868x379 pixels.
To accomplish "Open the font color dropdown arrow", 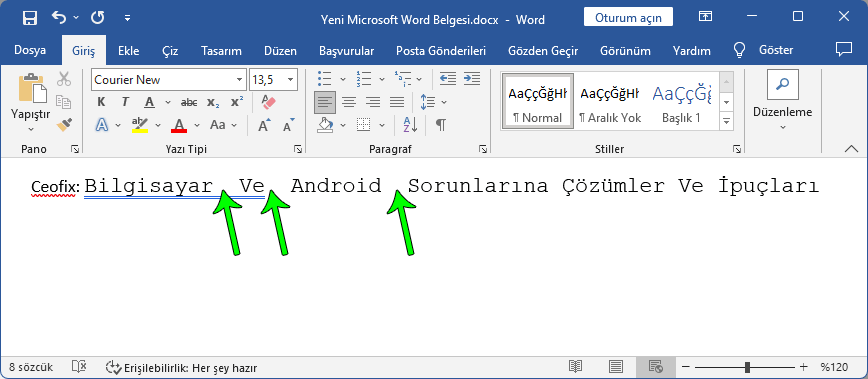I will coord(197,125).
